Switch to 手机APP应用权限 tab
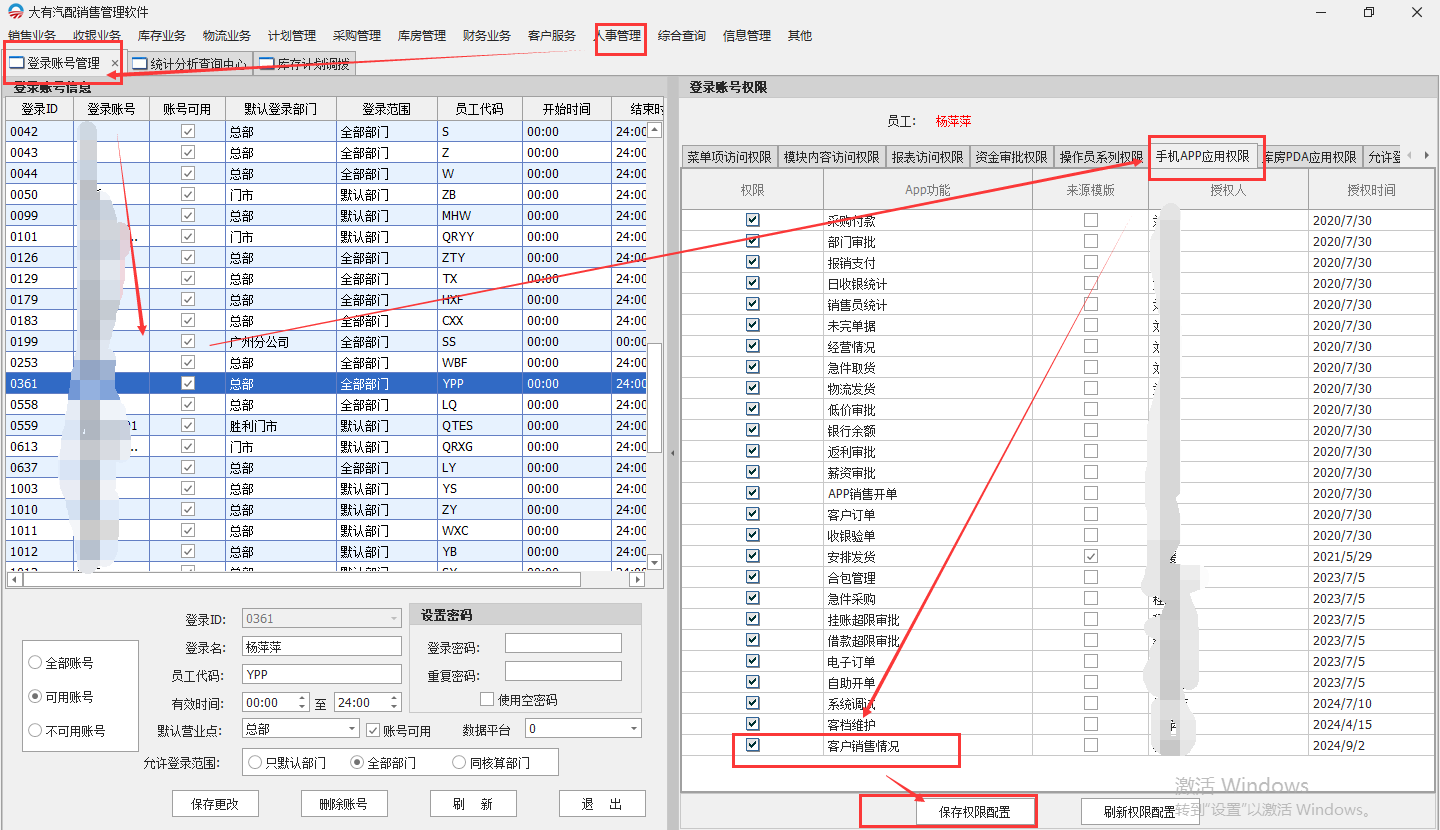1440x830 pixels. 1203,157
